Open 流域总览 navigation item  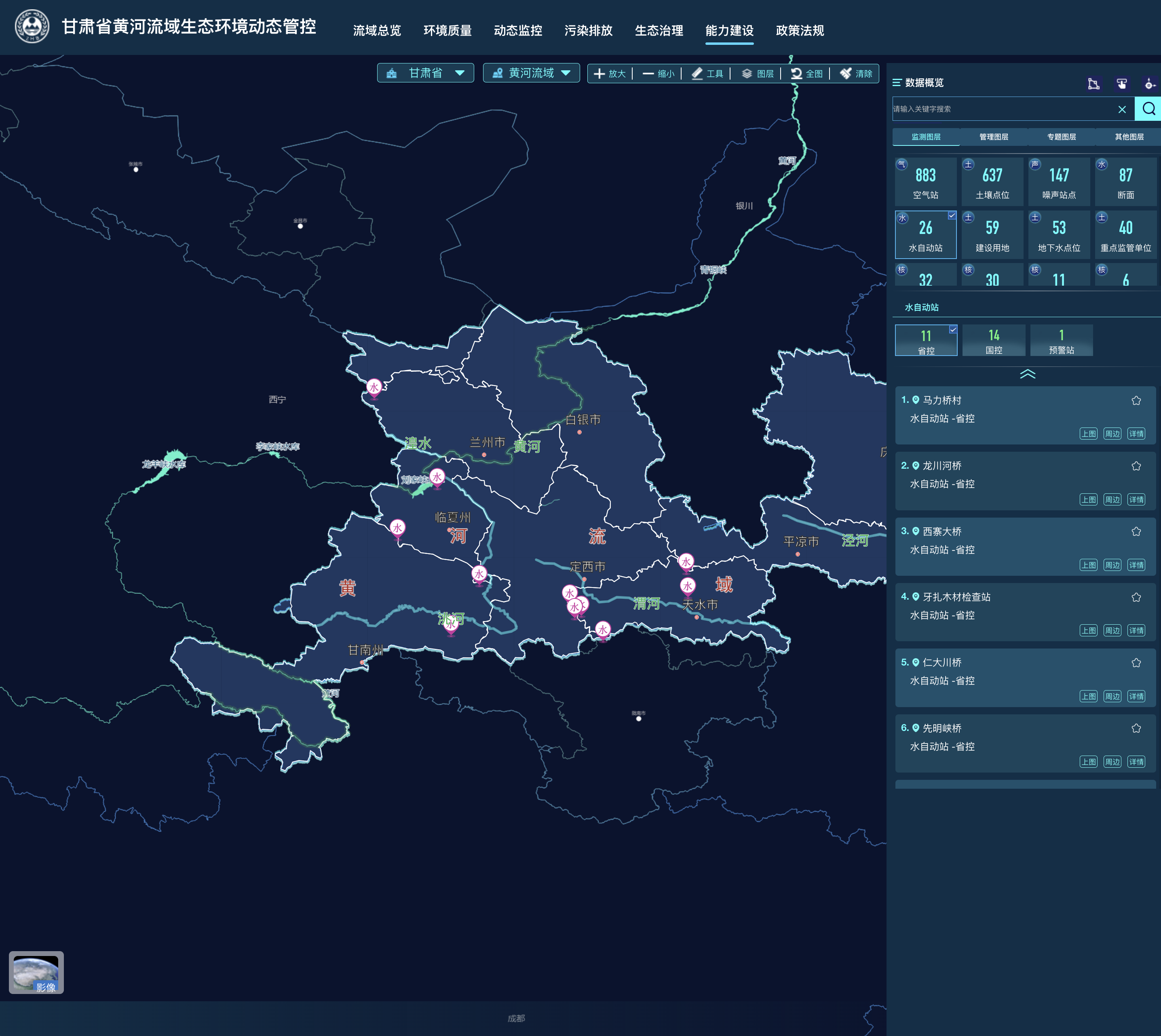click(377, 30)
